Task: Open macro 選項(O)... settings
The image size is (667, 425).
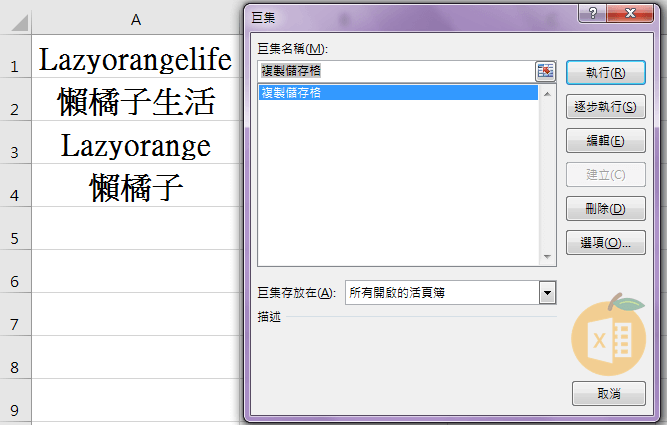Action: 605,243
